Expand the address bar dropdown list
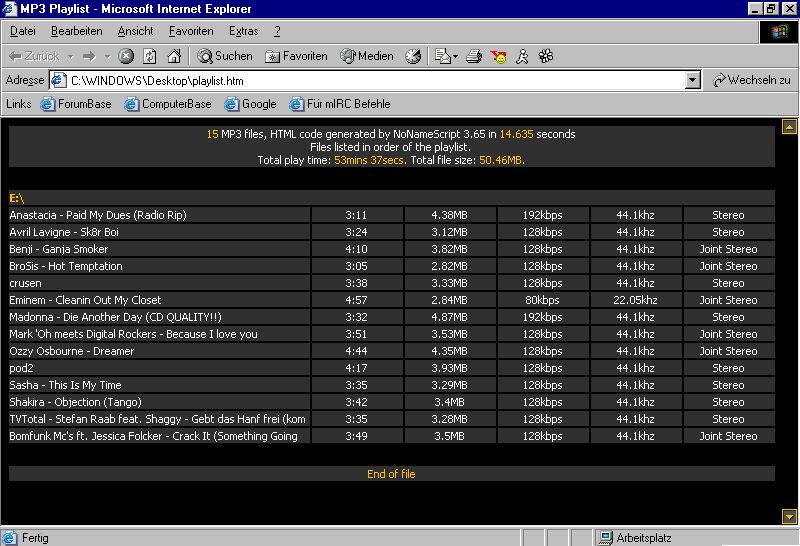This screenshot has height=546, width=800. click(692, 80)
